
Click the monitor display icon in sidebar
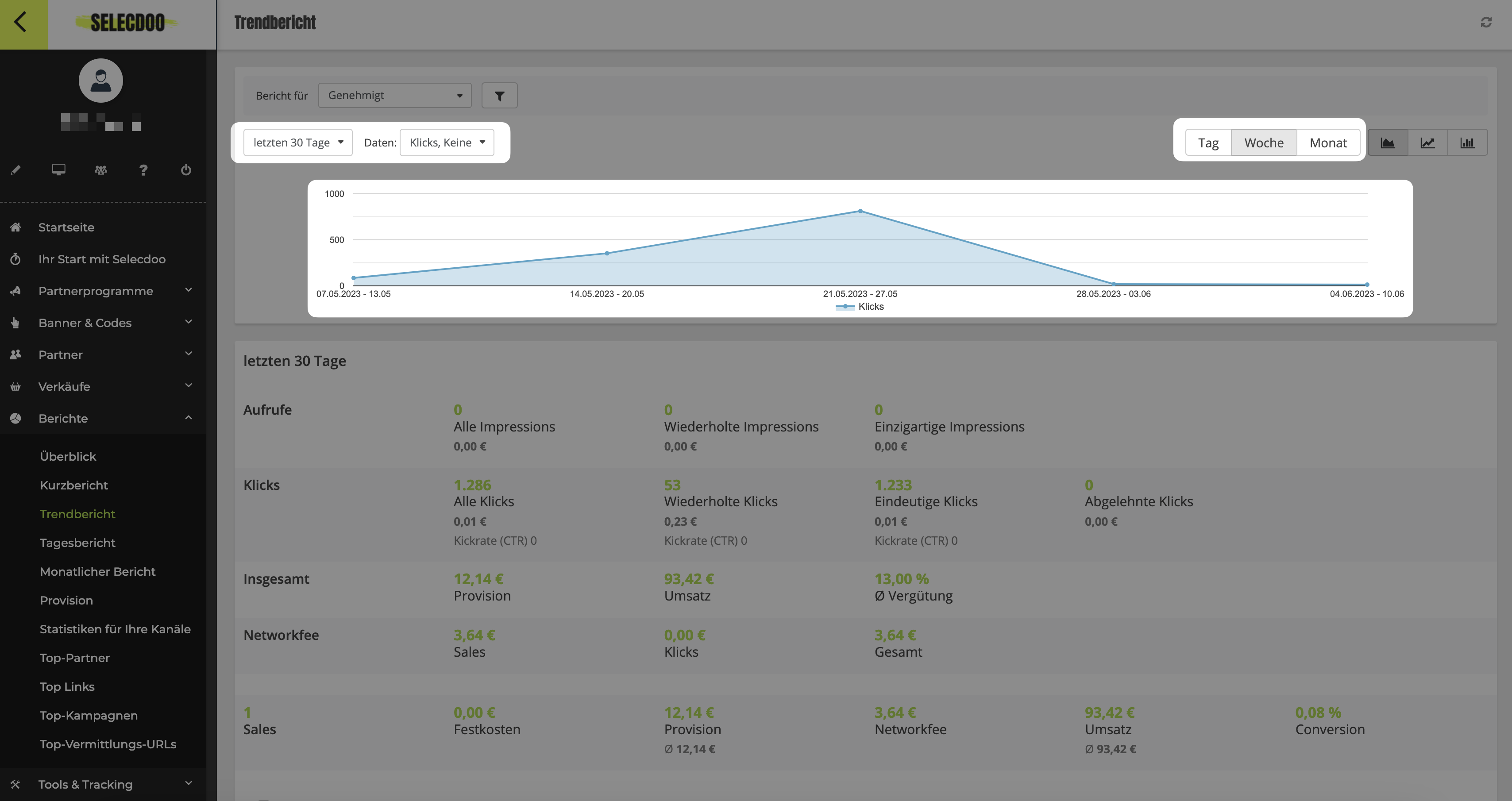click(x=58, y=169)
